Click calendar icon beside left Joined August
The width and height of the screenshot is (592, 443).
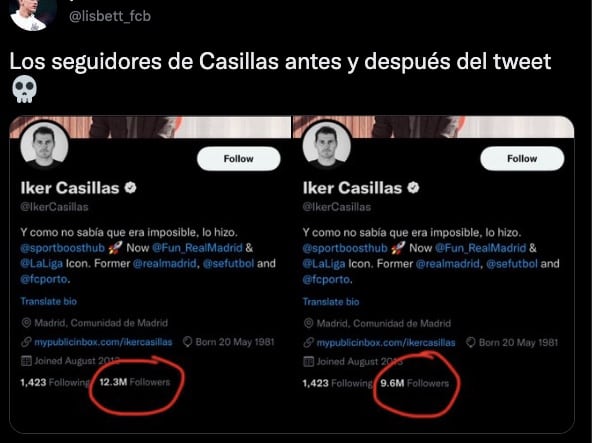26,361
